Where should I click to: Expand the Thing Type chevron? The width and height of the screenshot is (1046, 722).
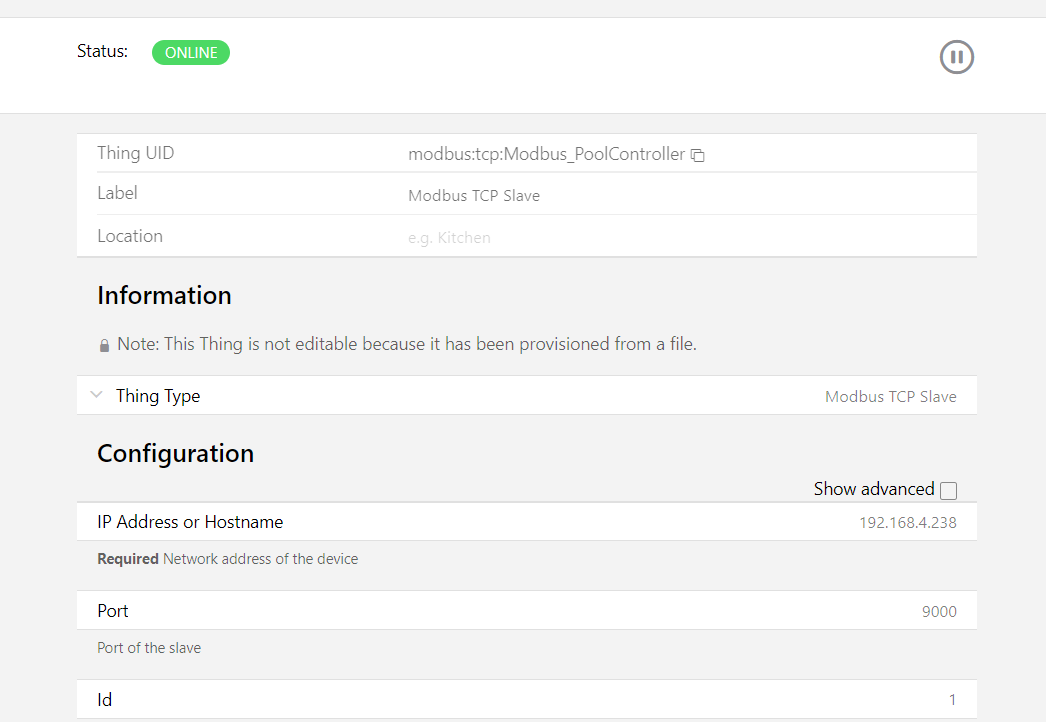[96, 395]
